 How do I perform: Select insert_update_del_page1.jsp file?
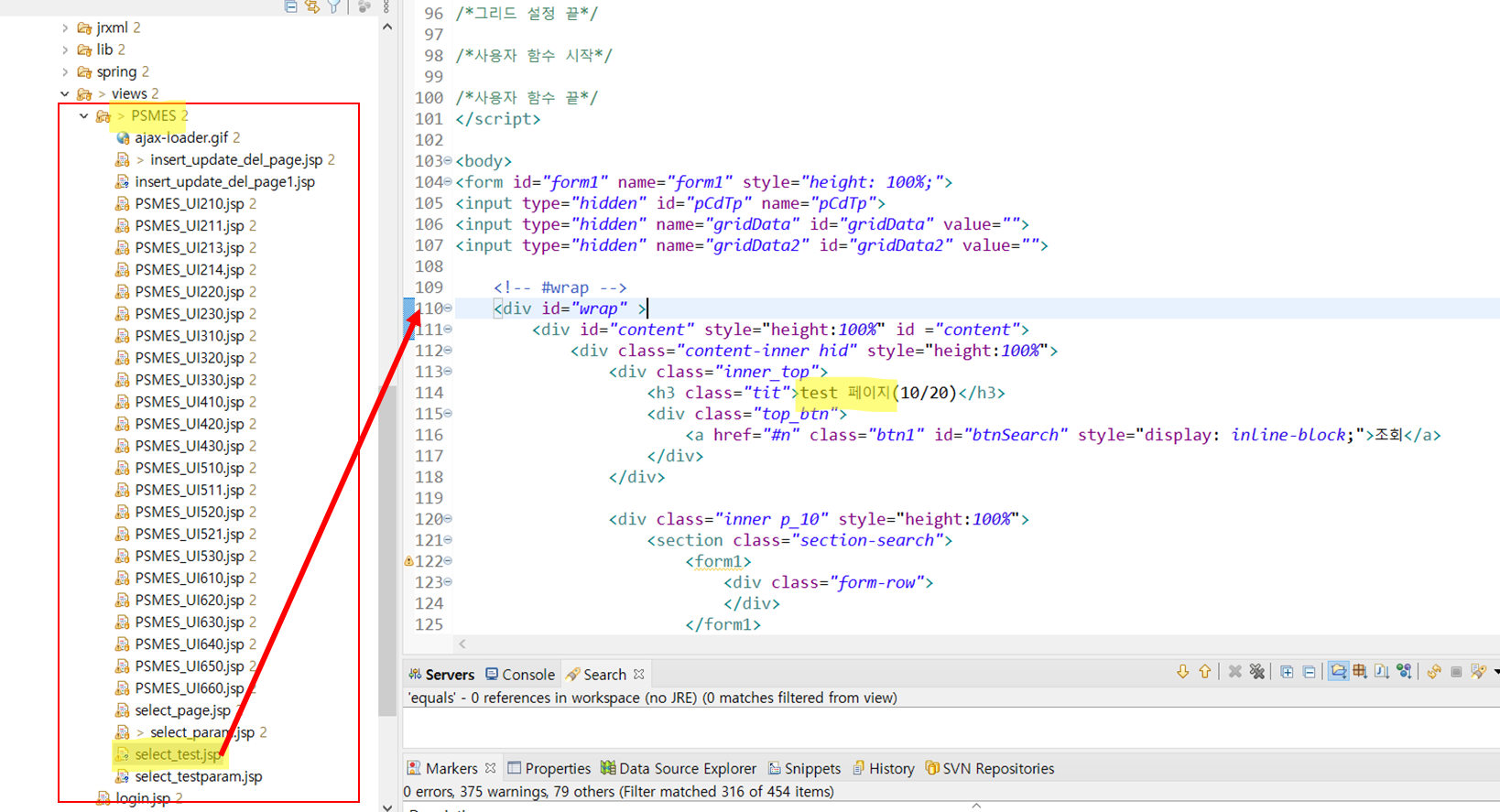tap(224, 181)
